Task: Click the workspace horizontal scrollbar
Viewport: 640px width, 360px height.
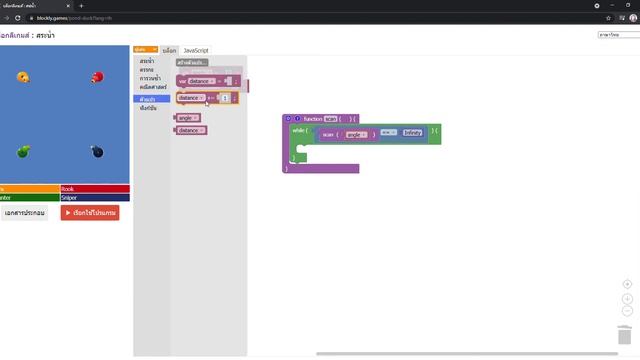Action: (467, 353)
